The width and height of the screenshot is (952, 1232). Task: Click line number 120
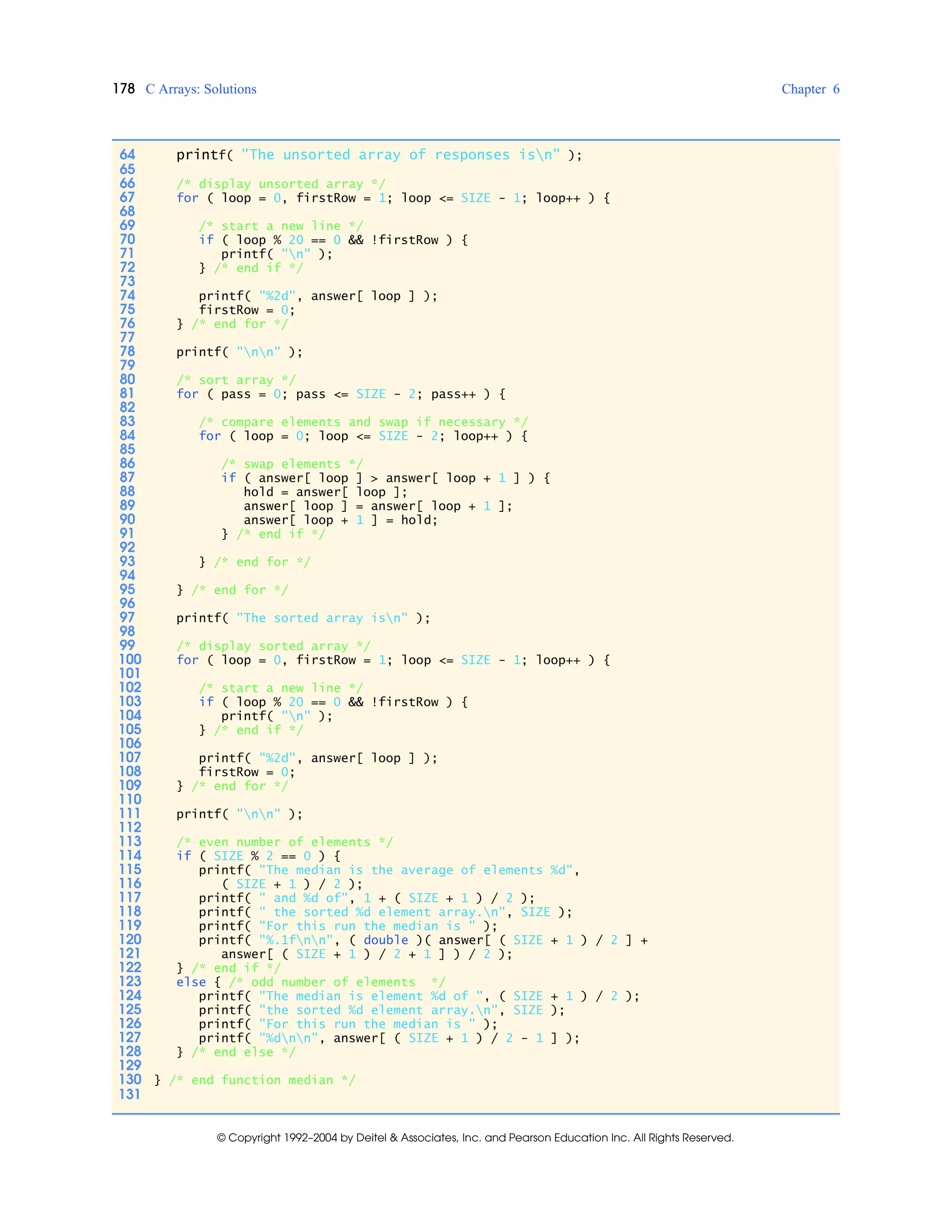[130, 939]
